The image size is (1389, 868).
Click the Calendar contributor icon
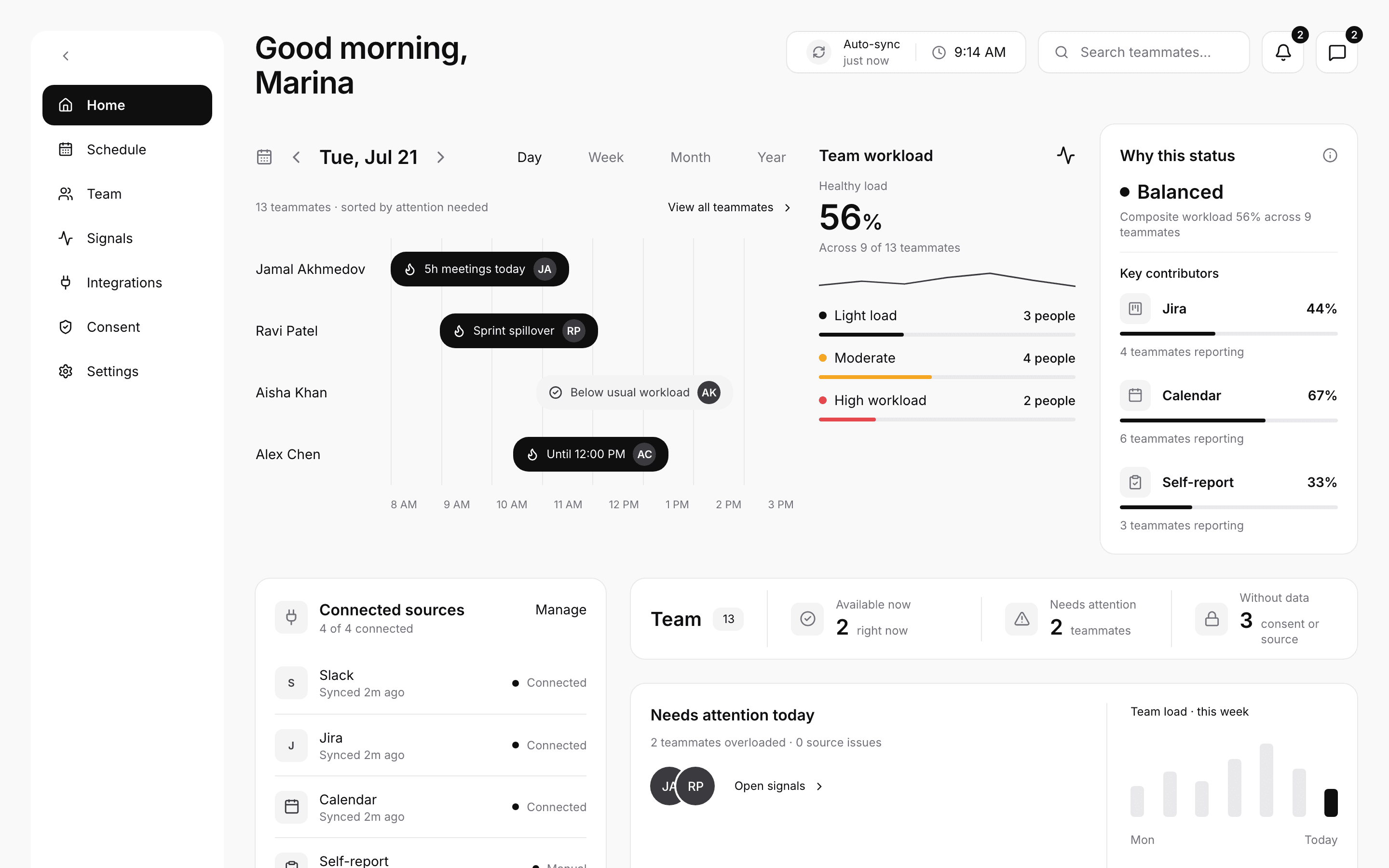coord(1135,395)
